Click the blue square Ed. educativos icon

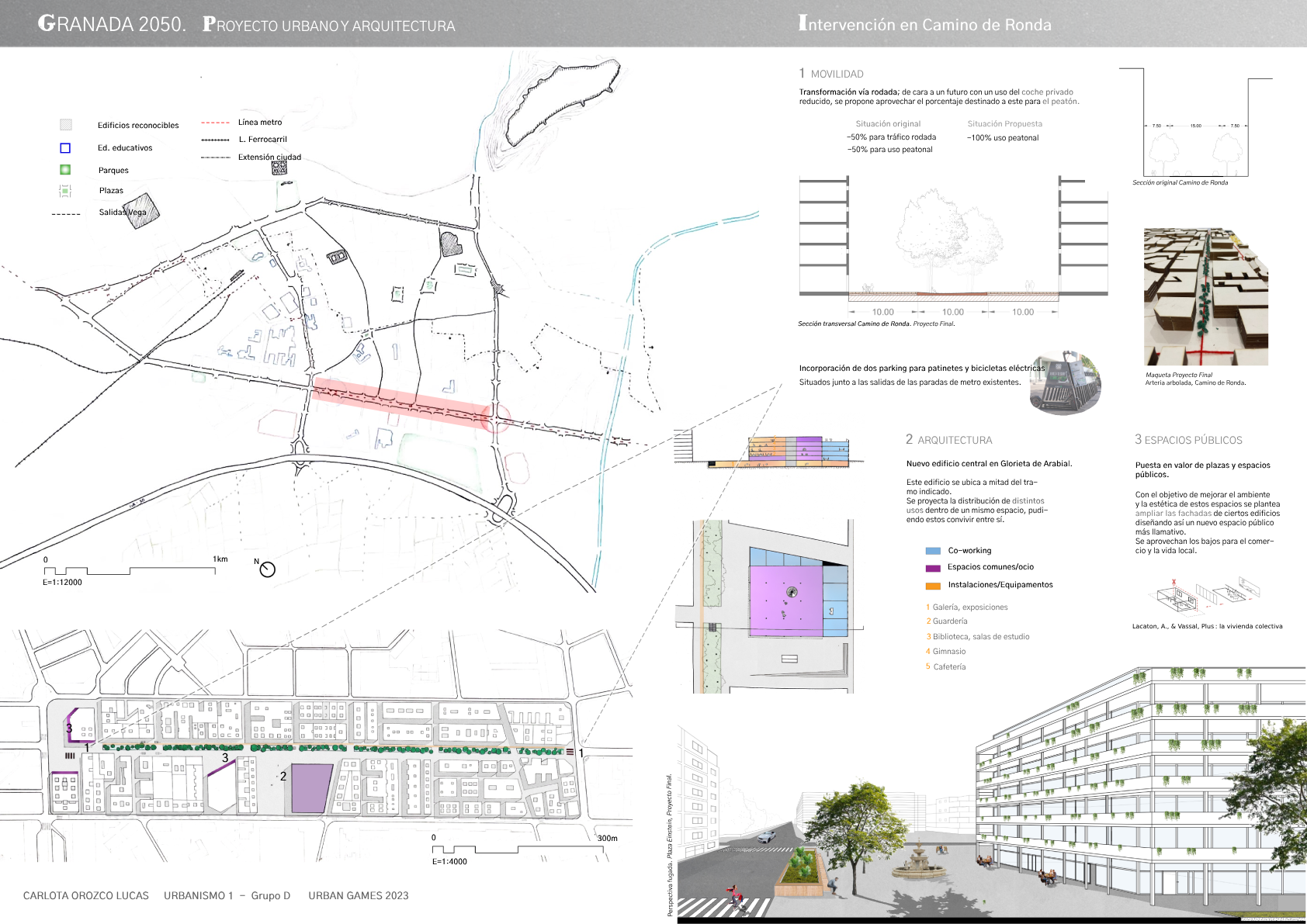(x=65, y=148)
